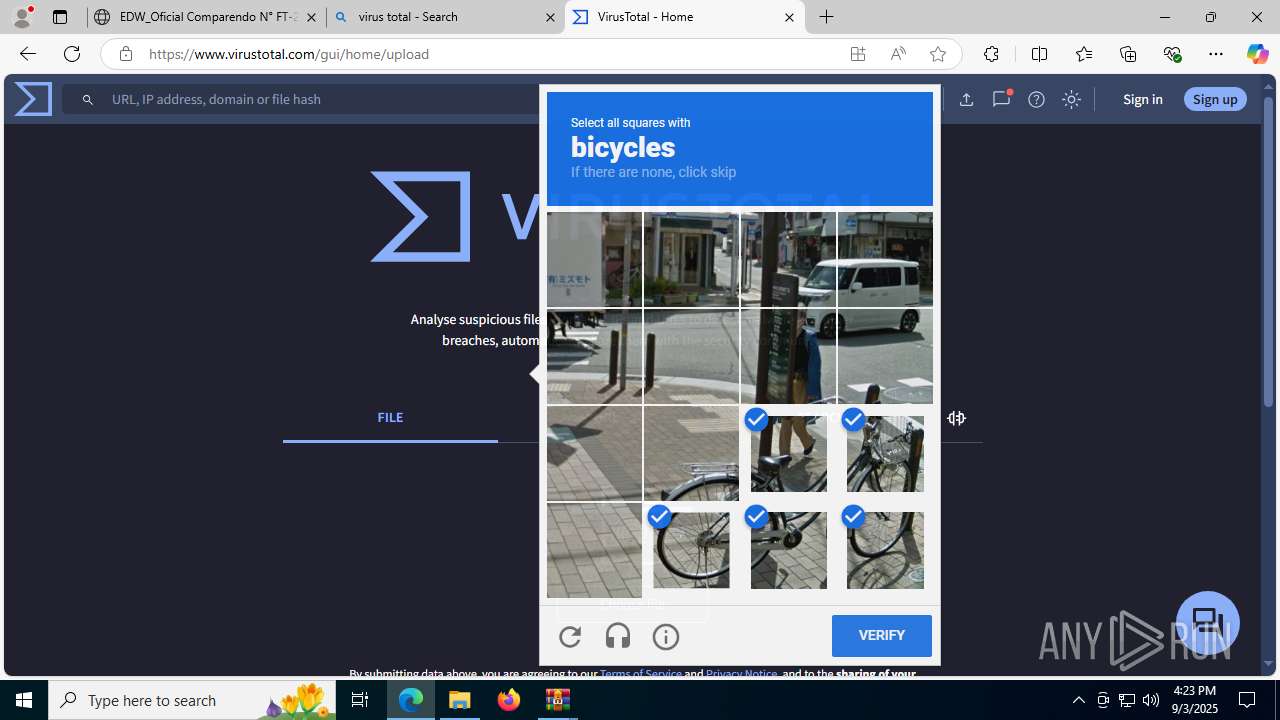Go back in the browser

click(27, 54)
